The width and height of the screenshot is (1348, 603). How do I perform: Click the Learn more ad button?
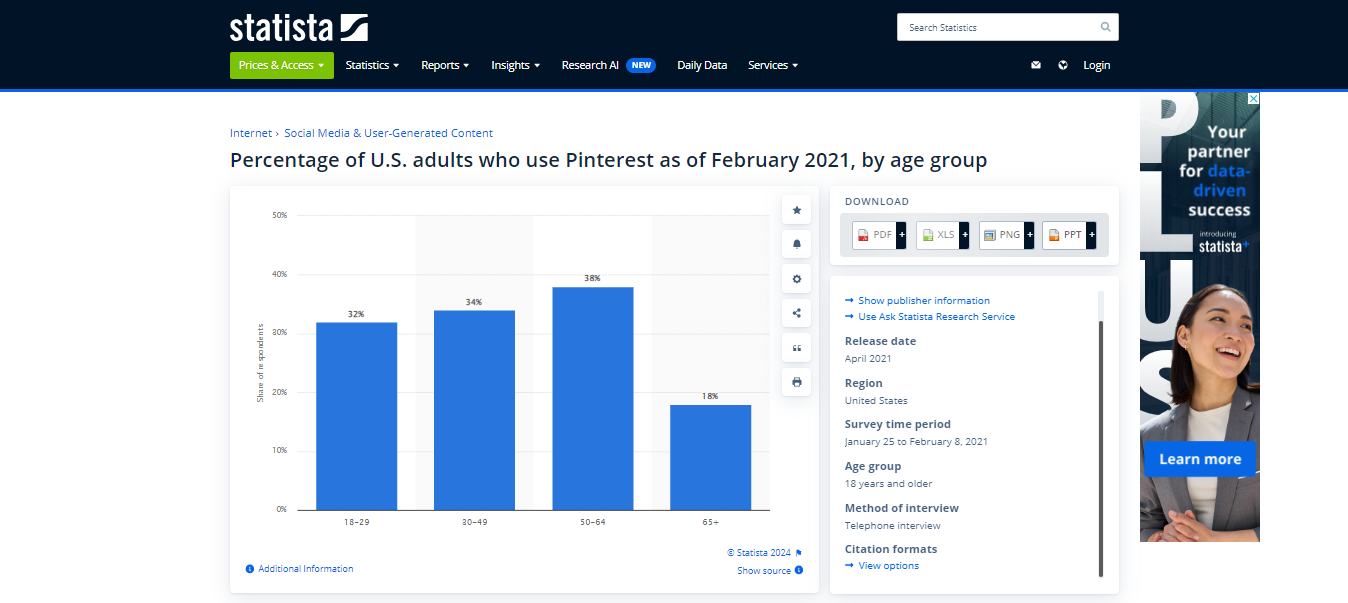1200,459
